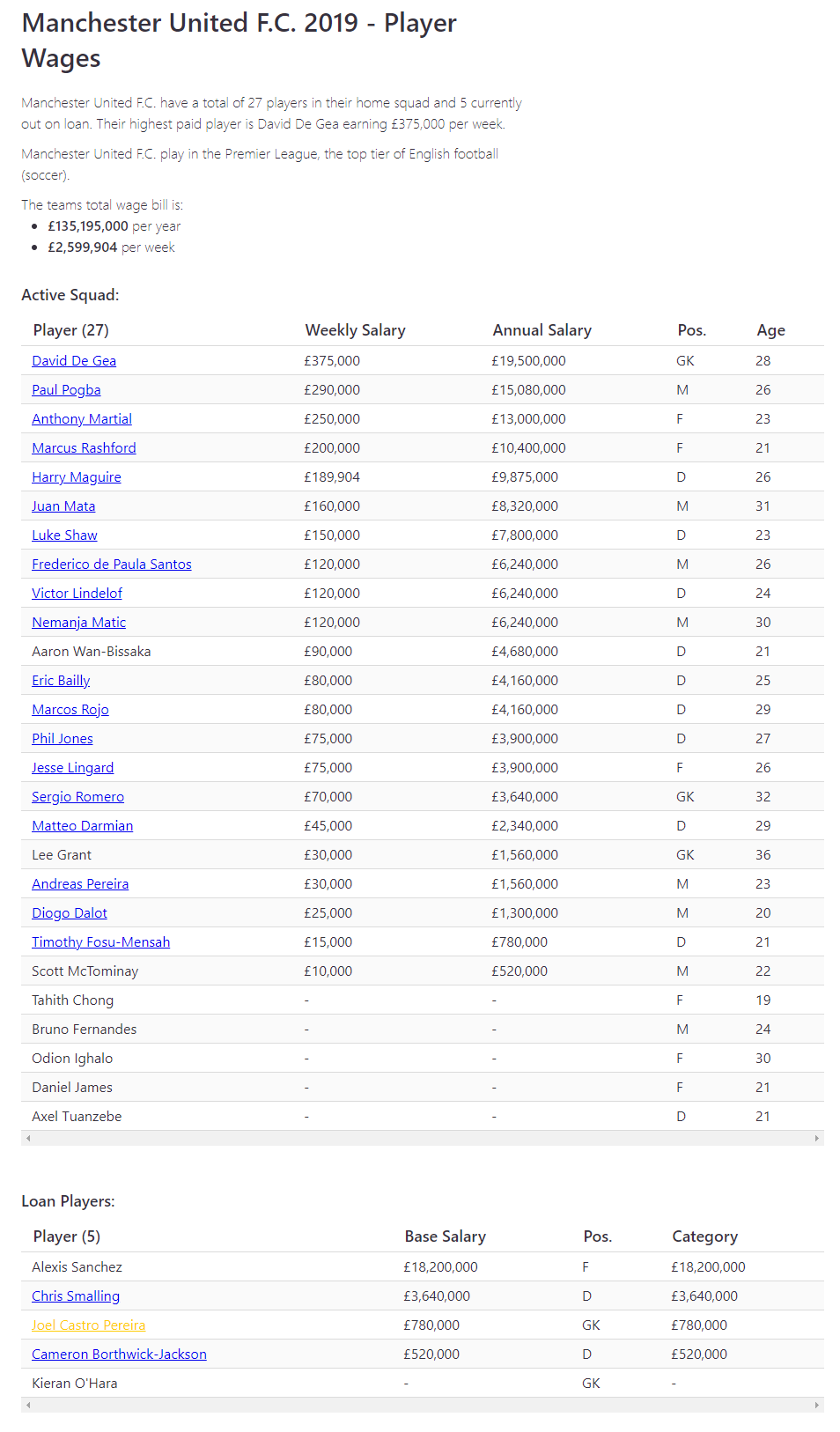Click the Category column header
The image size is (840, 1432).
704,1236
